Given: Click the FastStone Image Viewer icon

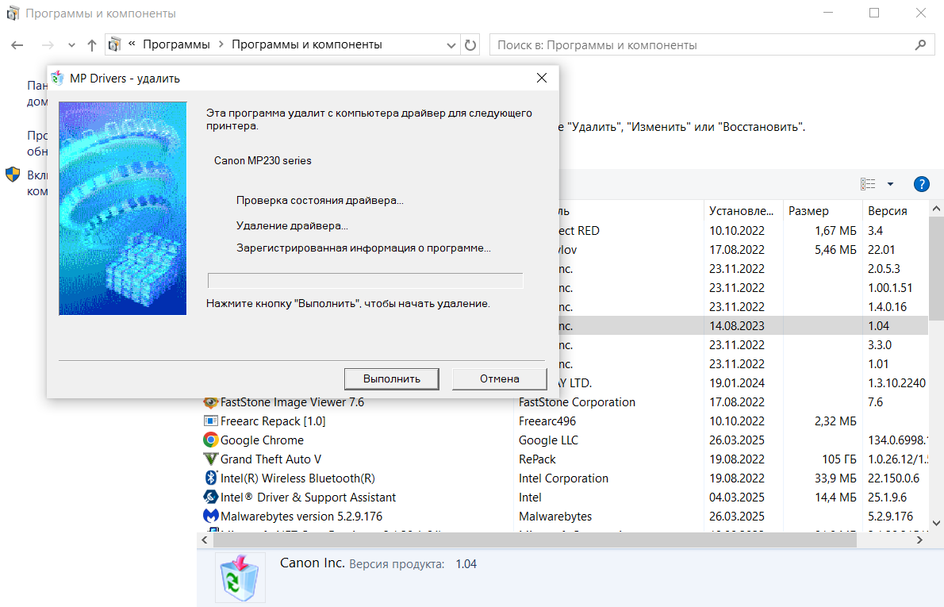Looking at the screenshot, I should pos(210,402).
